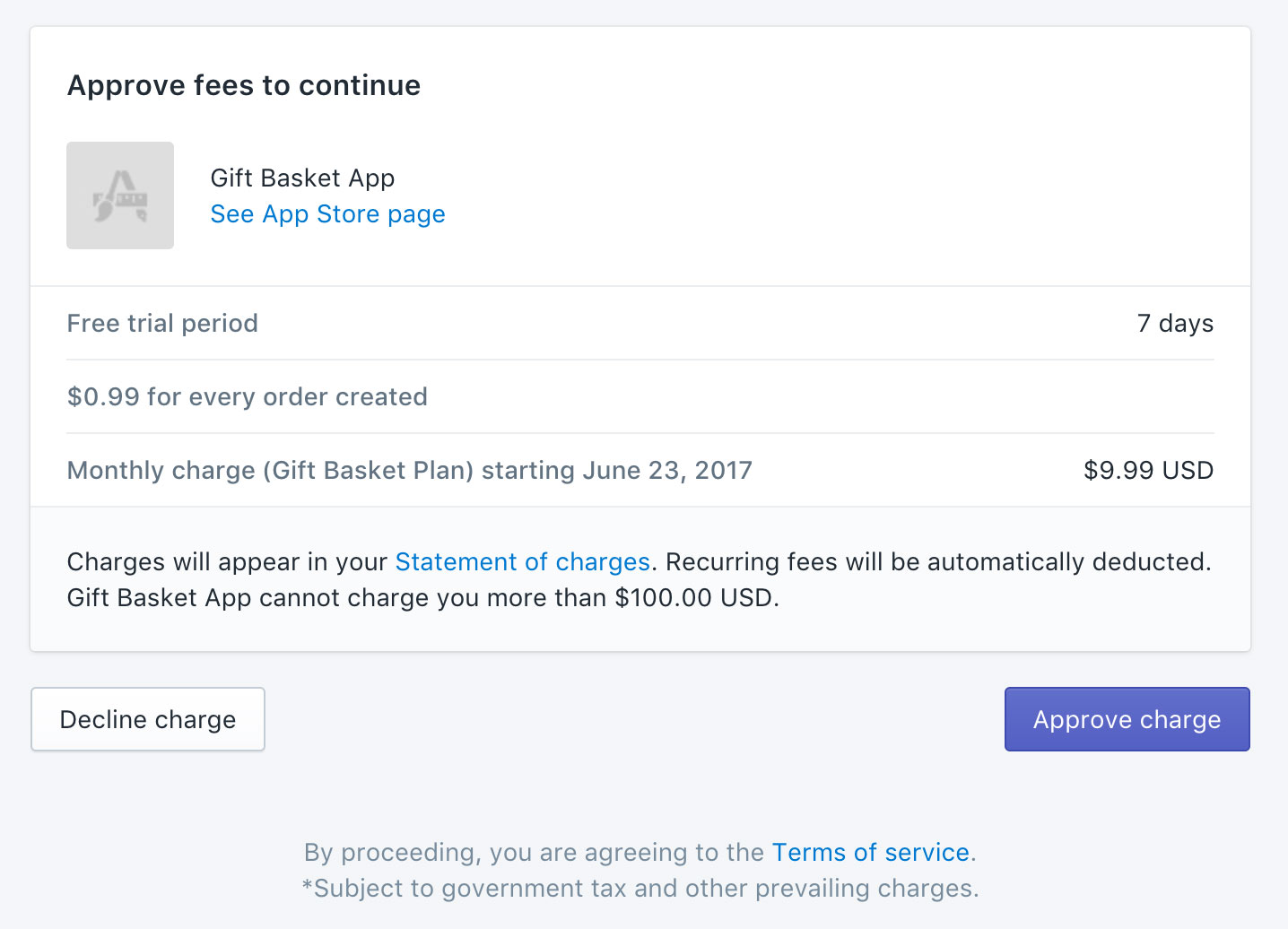Image resolution: width=1288 pixels, height=929 pixels.
Task: Select the $0.99 for every order row
Action: pos(640,396)
